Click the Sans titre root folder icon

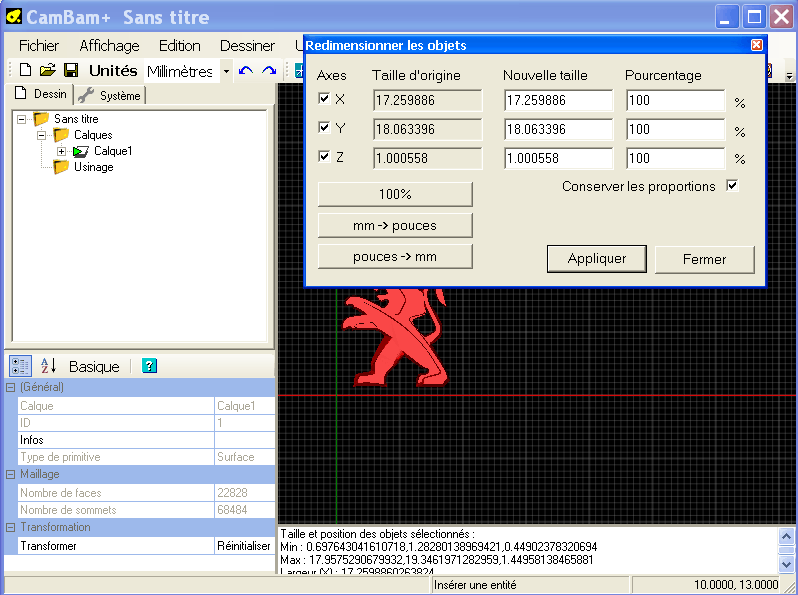(41, 119)
